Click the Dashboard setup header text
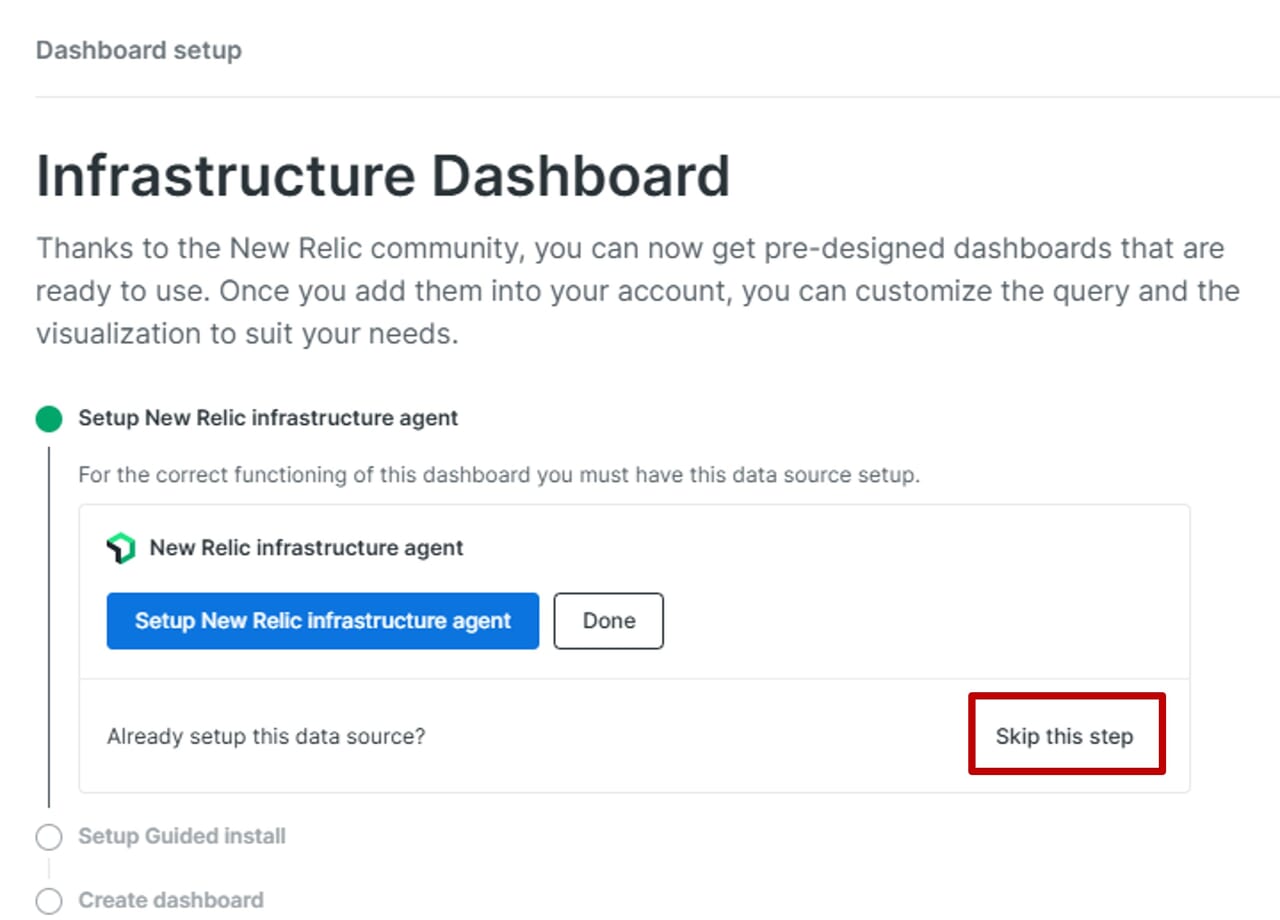The image size is (1280, 920). point(139,50)
